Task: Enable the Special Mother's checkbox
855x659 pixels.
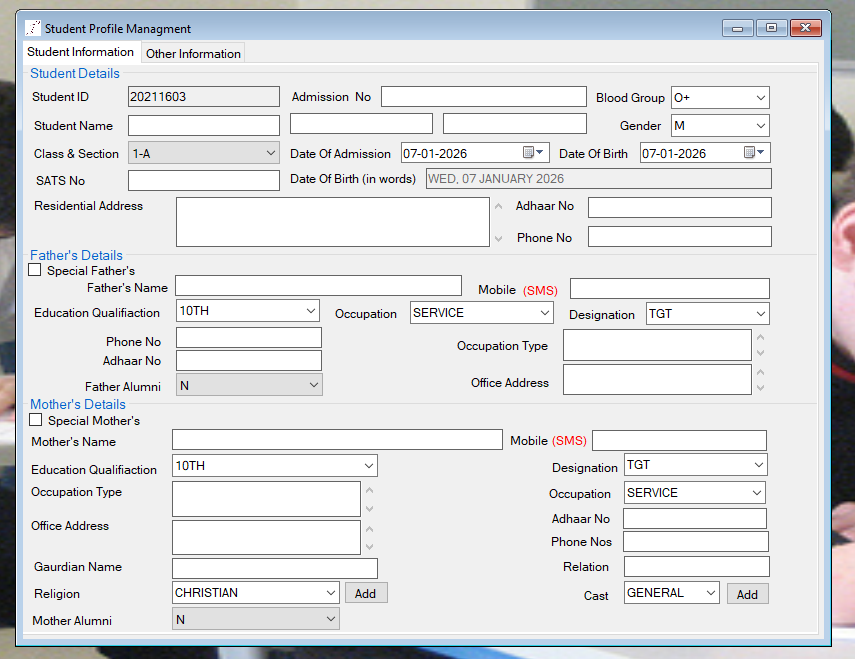Action: (x=34, y=419)
